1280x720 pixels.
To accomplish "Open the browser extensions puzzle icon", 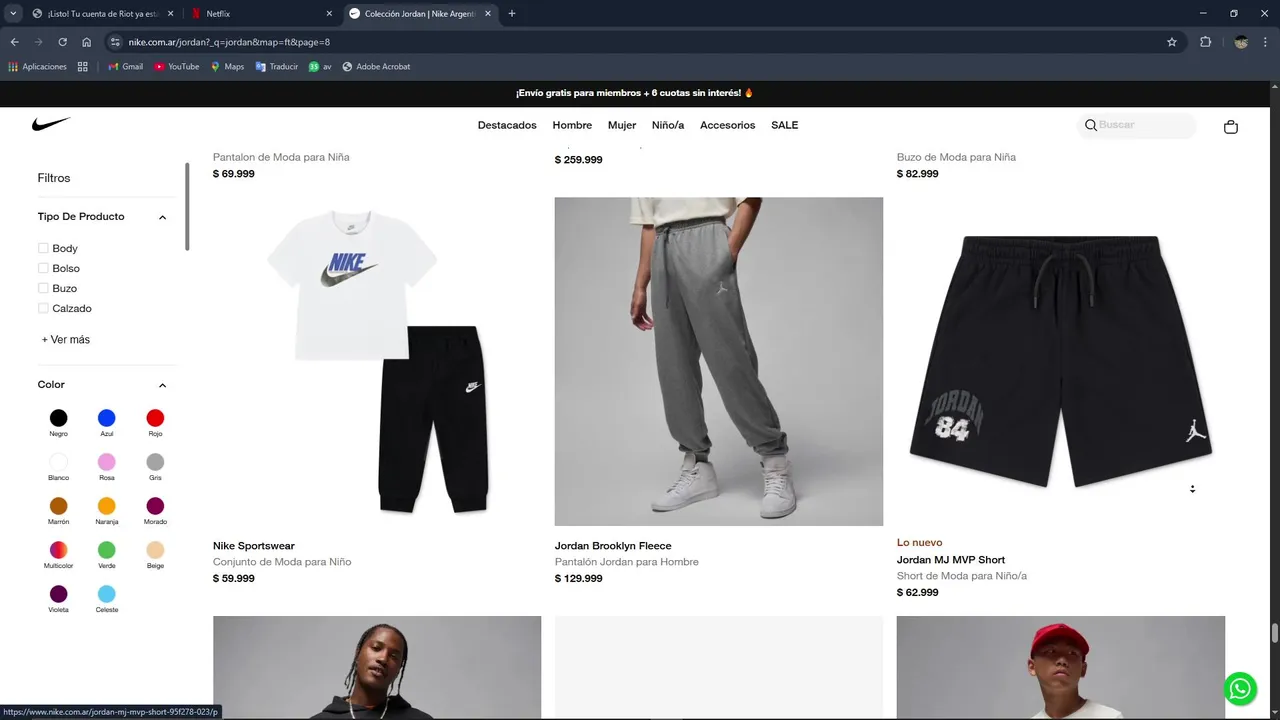I will (x=1205, y=42).
